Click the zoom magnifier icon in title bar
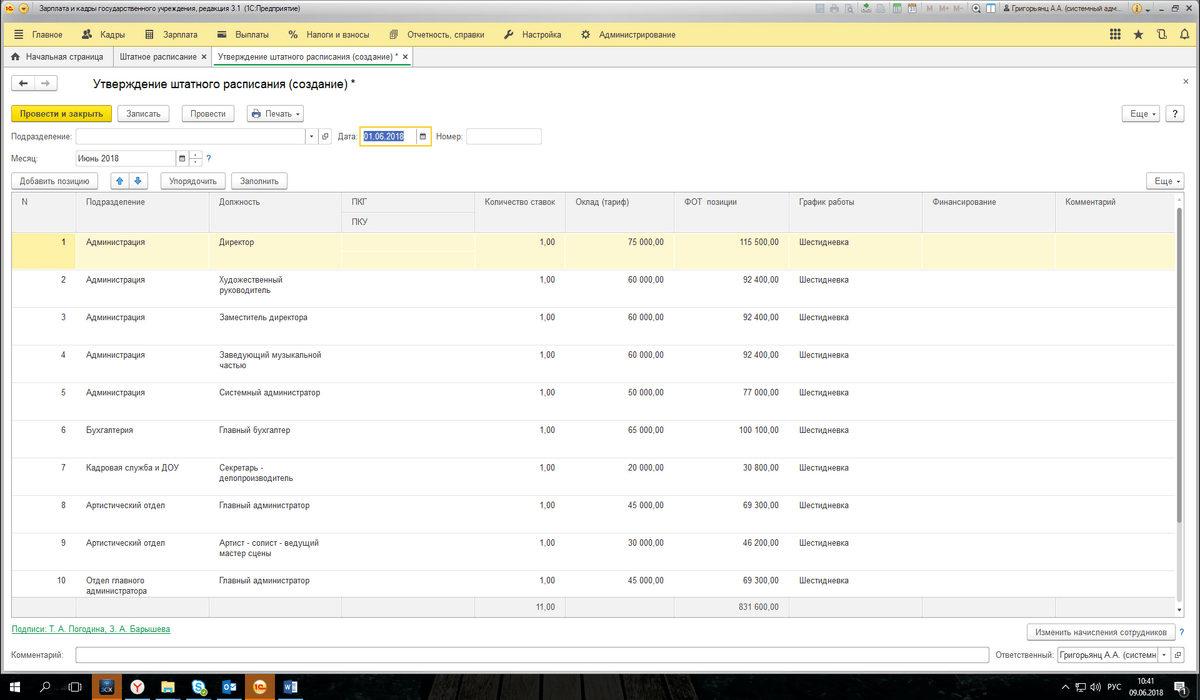Image resolution: width=1200 pixels, height=700 pixels. tap(977, 8)
